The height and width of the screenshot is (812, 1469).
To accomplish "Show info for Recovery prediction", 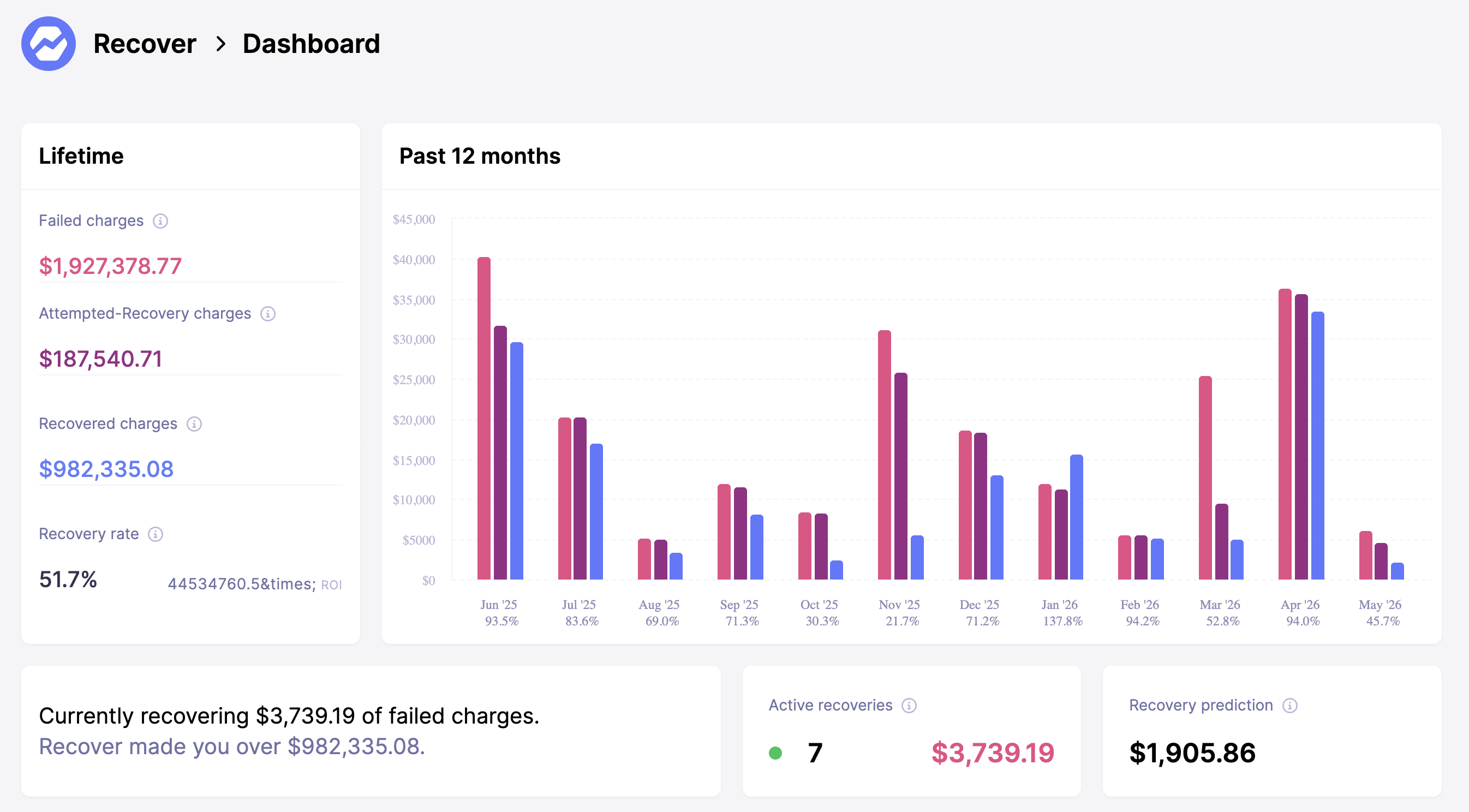I will 1290,706.
